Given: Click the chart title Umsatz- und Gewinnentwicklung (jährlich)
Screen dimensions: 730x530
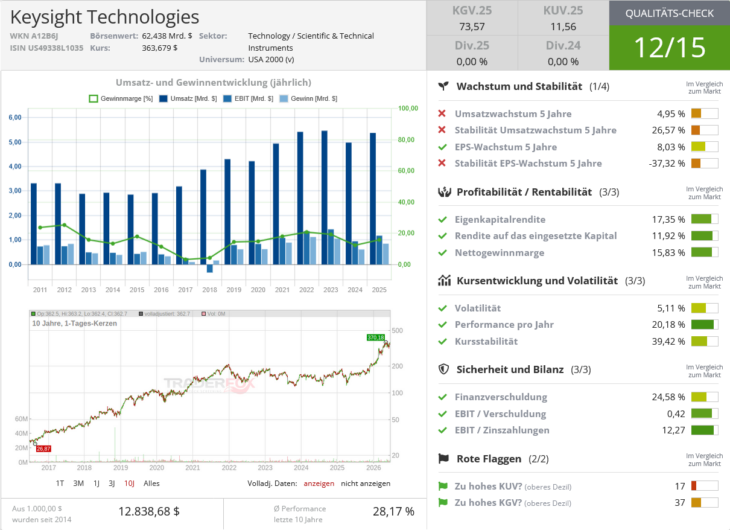Looking at the screenshot, I should tap(213, 82).
